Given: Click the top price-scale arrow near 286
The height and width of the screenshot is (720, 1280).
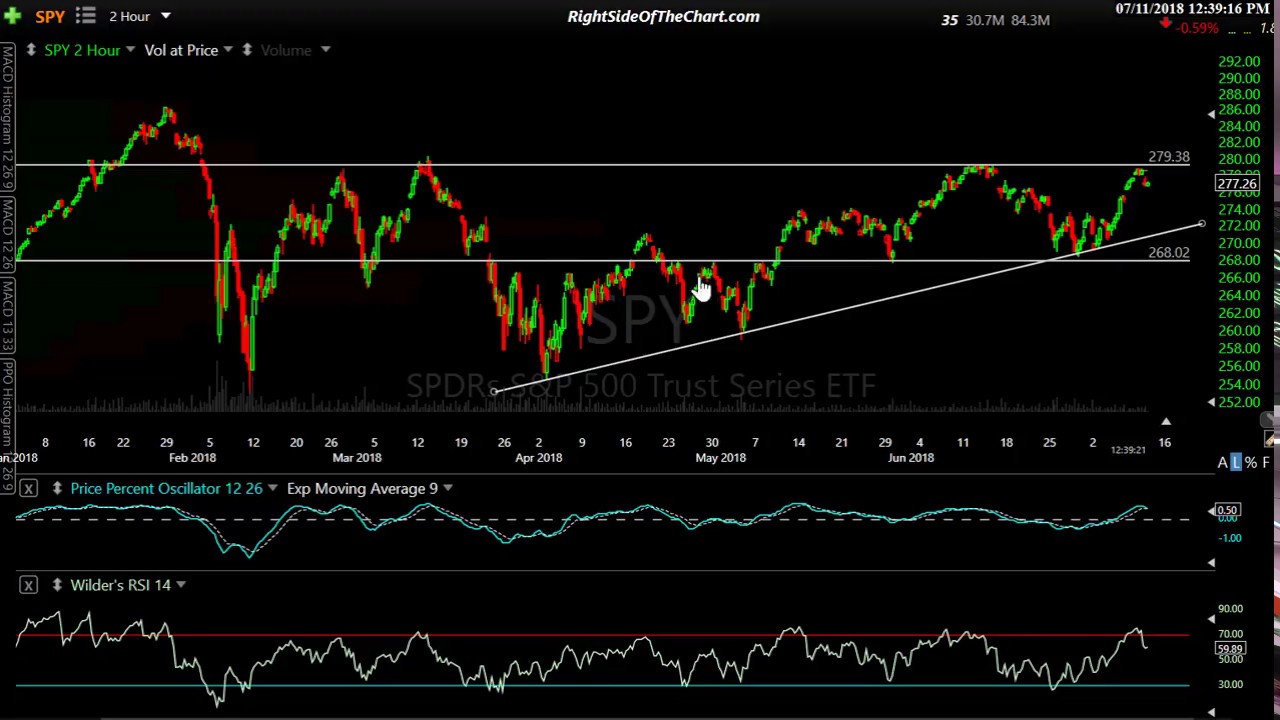Looking at the screenshot, I should (1211, 114).
